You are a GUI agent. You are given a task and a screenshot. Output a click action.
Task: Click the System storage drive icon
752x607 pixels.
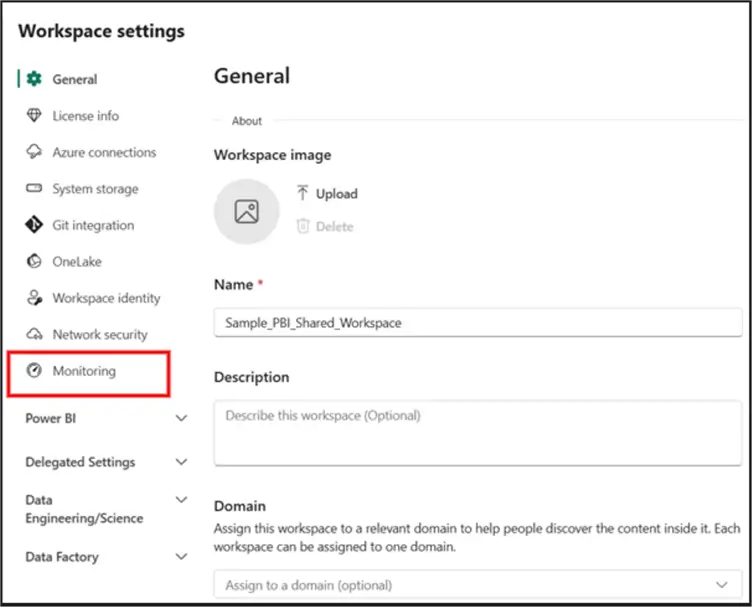pyautogui.click(x=34, y=189)
